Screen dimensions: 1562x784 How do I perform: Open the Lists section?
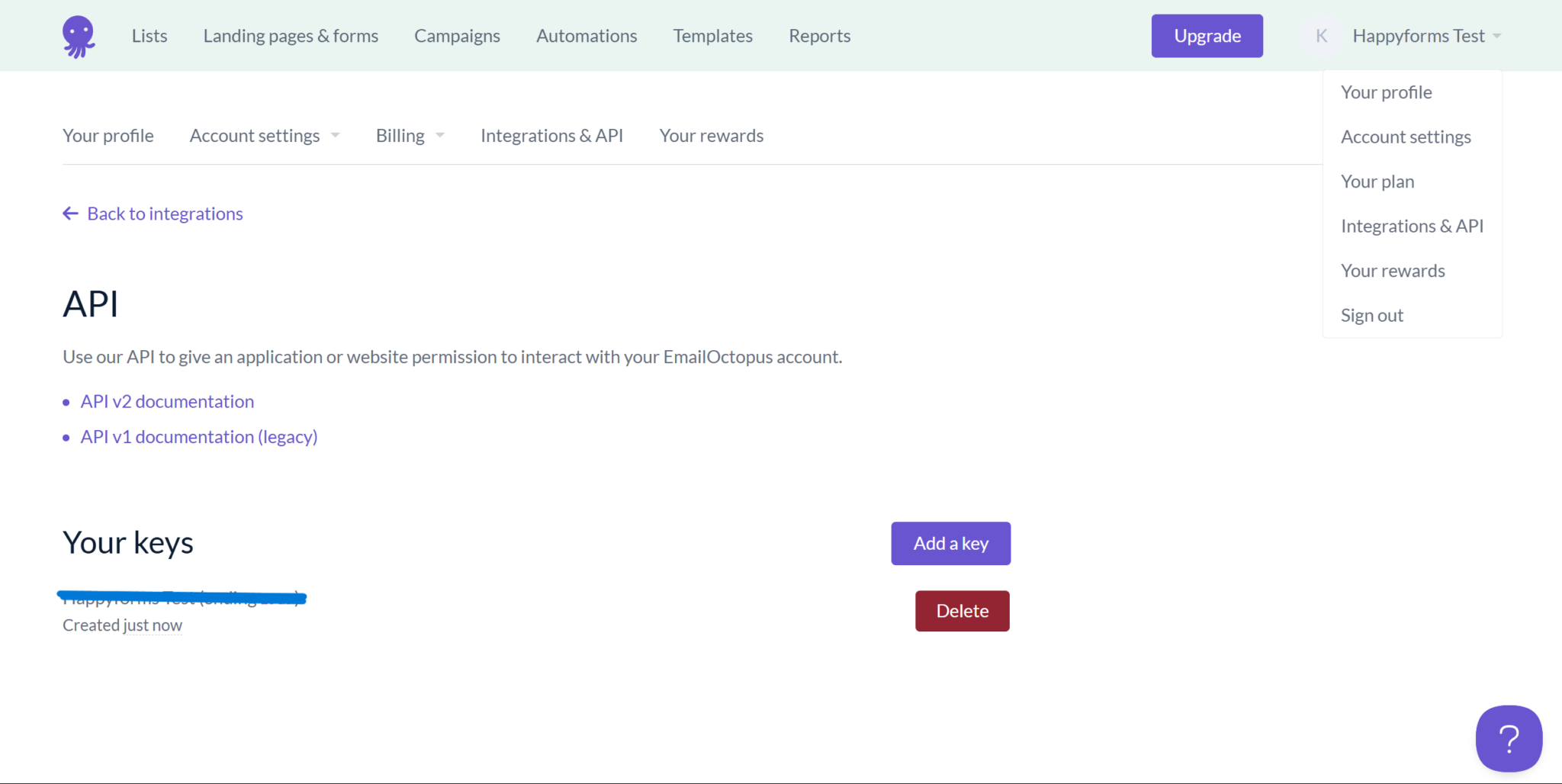tap(149, 35)
